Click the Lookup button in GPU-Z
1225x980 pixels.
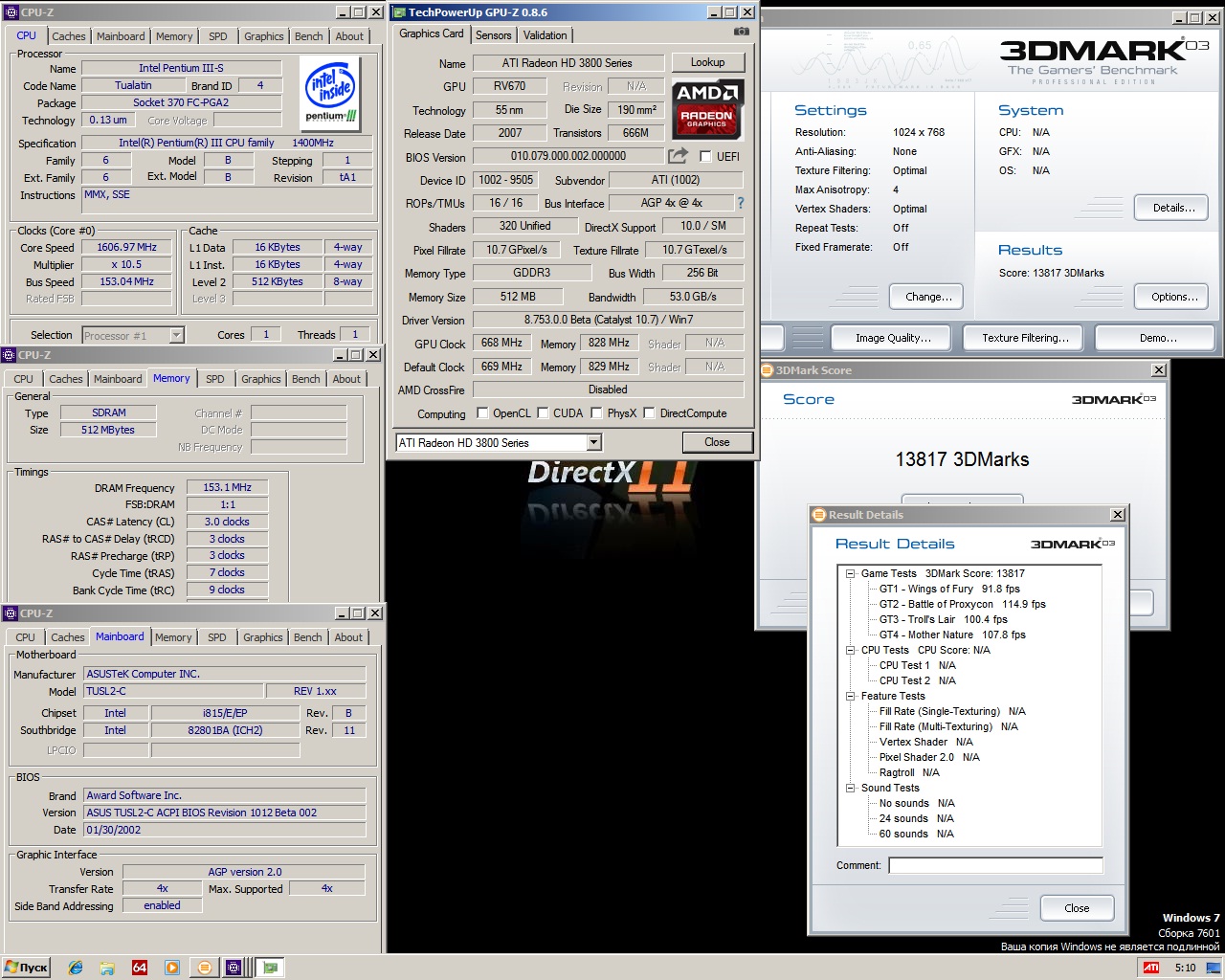coord(708,62)
